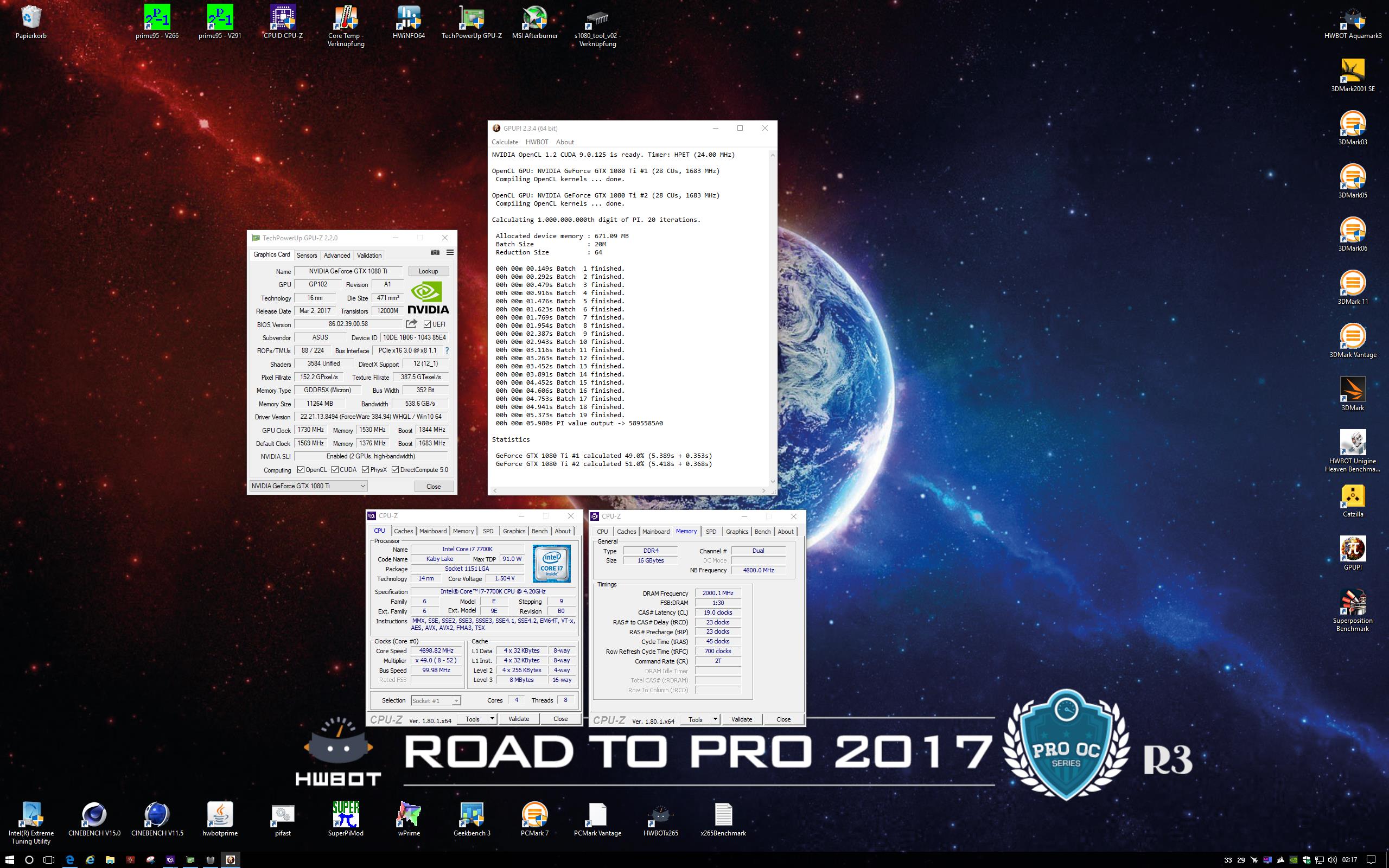Click GPU-Z BIOS share/export icon
Image resolution: width=1389 pixels, height=868 pixels.
[411, 324]
